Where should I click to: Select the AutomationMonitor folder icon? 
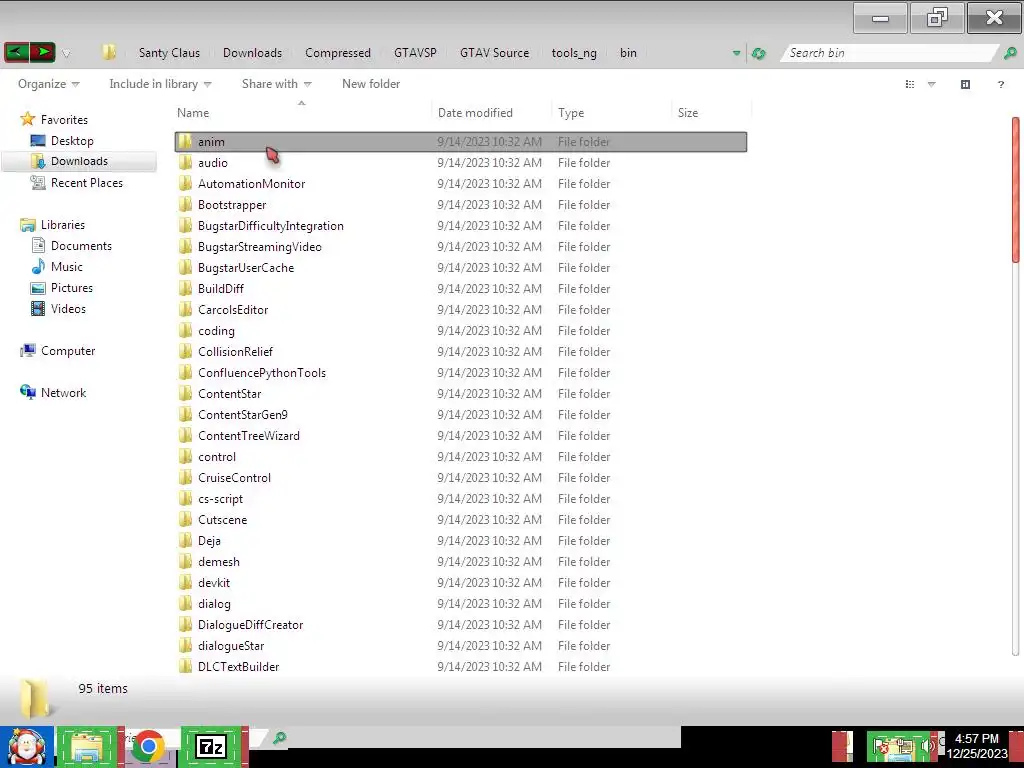[x=185, y=184]
